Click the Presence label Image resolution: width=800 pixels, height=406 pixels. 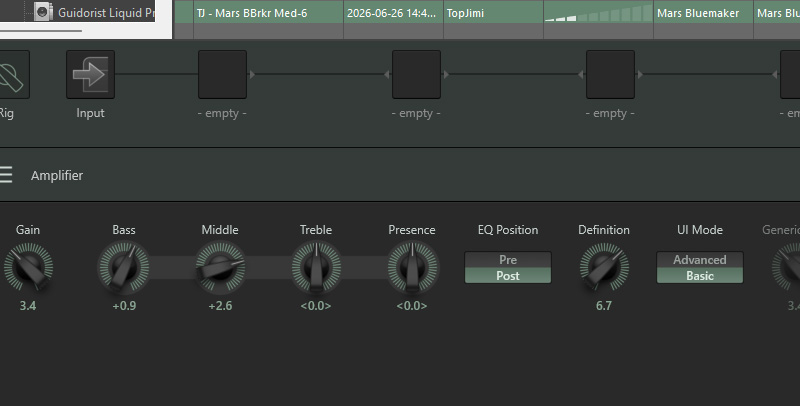pyautogui.click(x=412, y=230)
